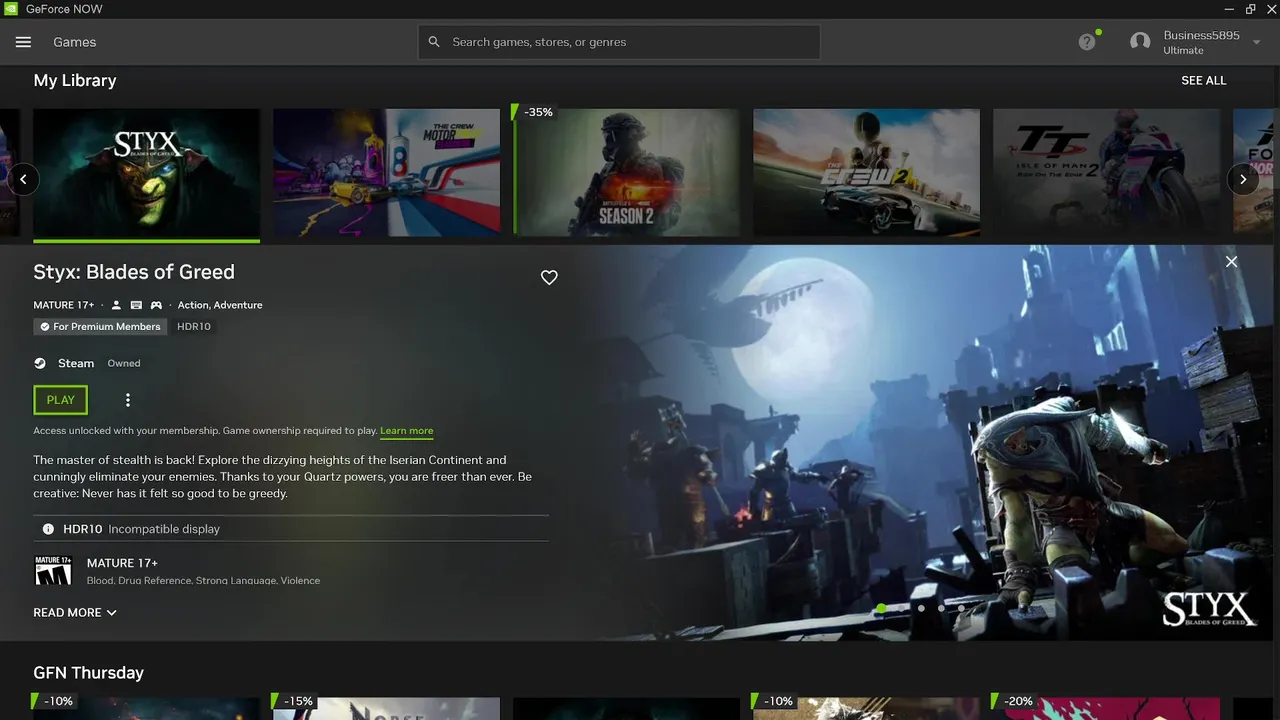The image size is (1280, 720).
Task: Click the user profile avatar icon
Action: pyautogui.click(x=1140, y=42)
